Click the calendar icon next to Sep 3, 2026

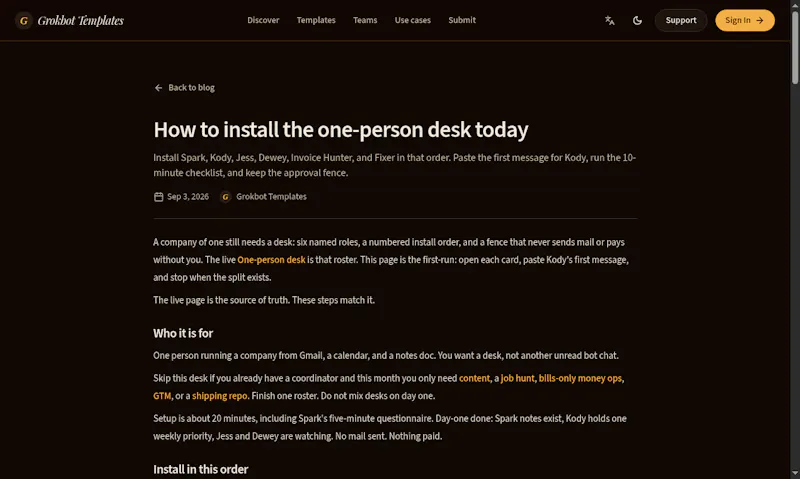tap(159, 197)
